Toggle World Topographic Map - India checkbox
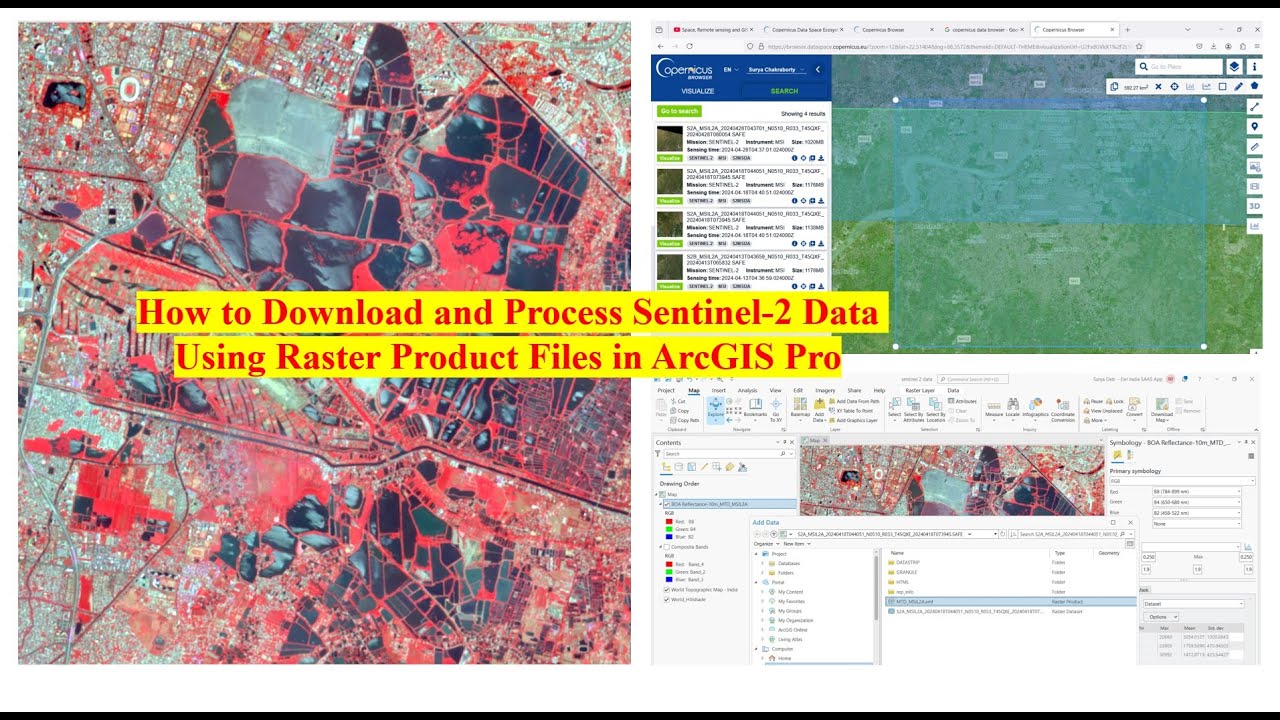 (x=667, y=590)
